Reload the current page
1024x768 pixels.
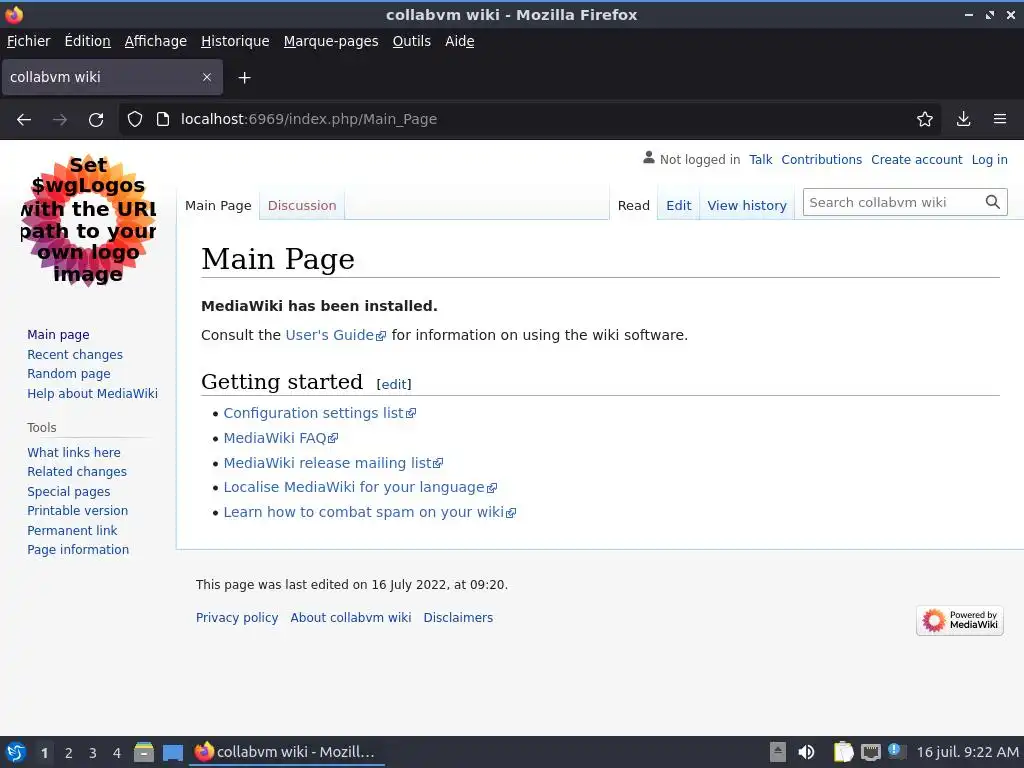[96, 120]
